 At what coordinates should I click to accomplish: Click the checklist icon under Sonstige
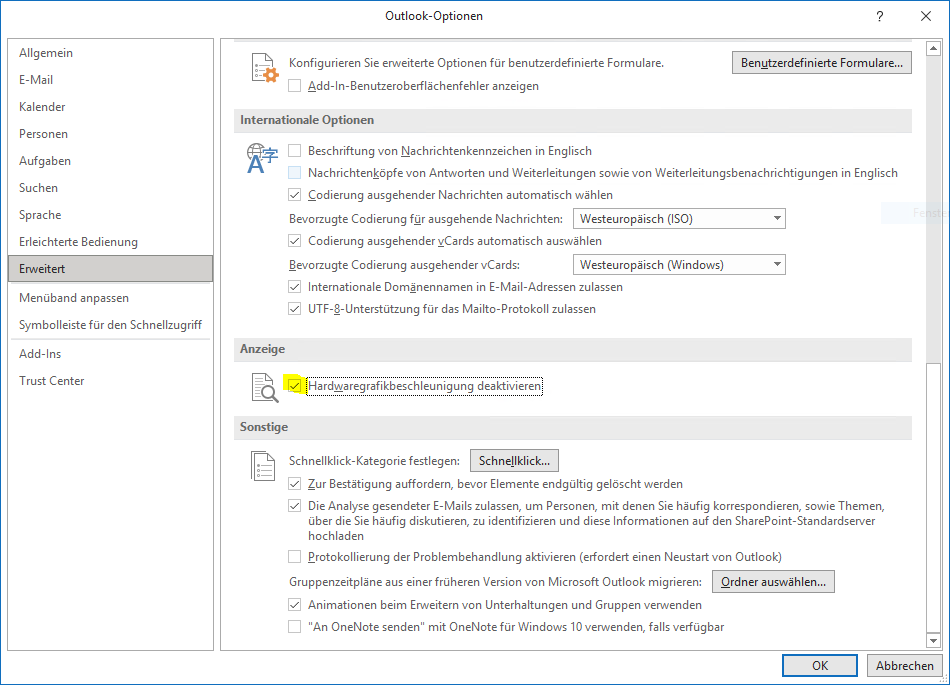(264, 467)
